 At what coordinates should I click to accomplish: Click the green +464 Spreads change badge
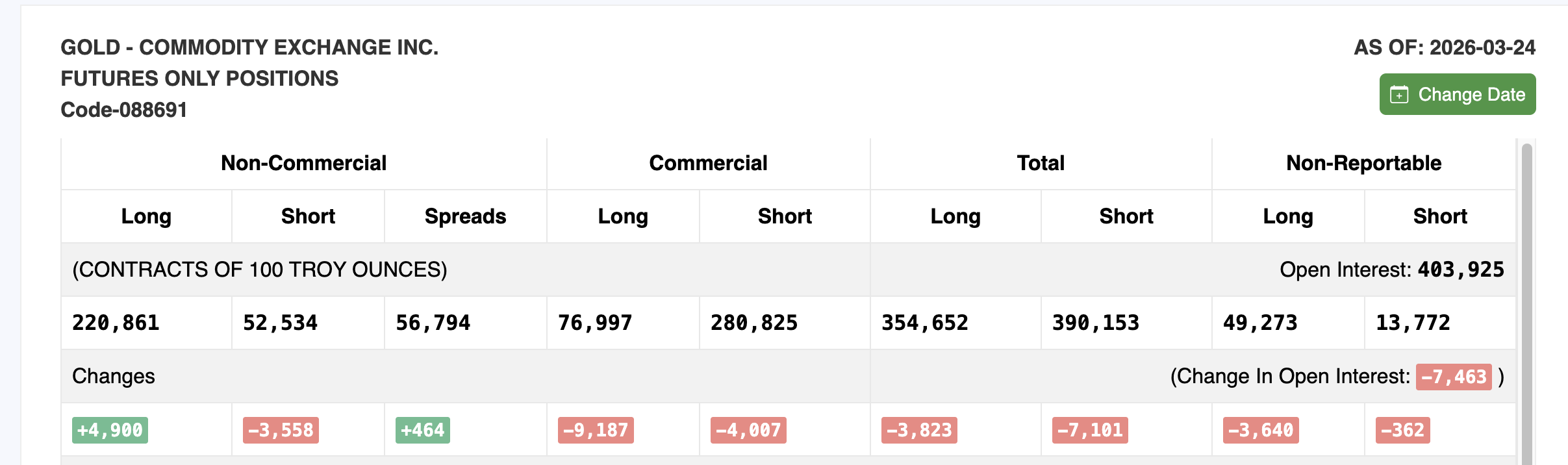(422, 429)
